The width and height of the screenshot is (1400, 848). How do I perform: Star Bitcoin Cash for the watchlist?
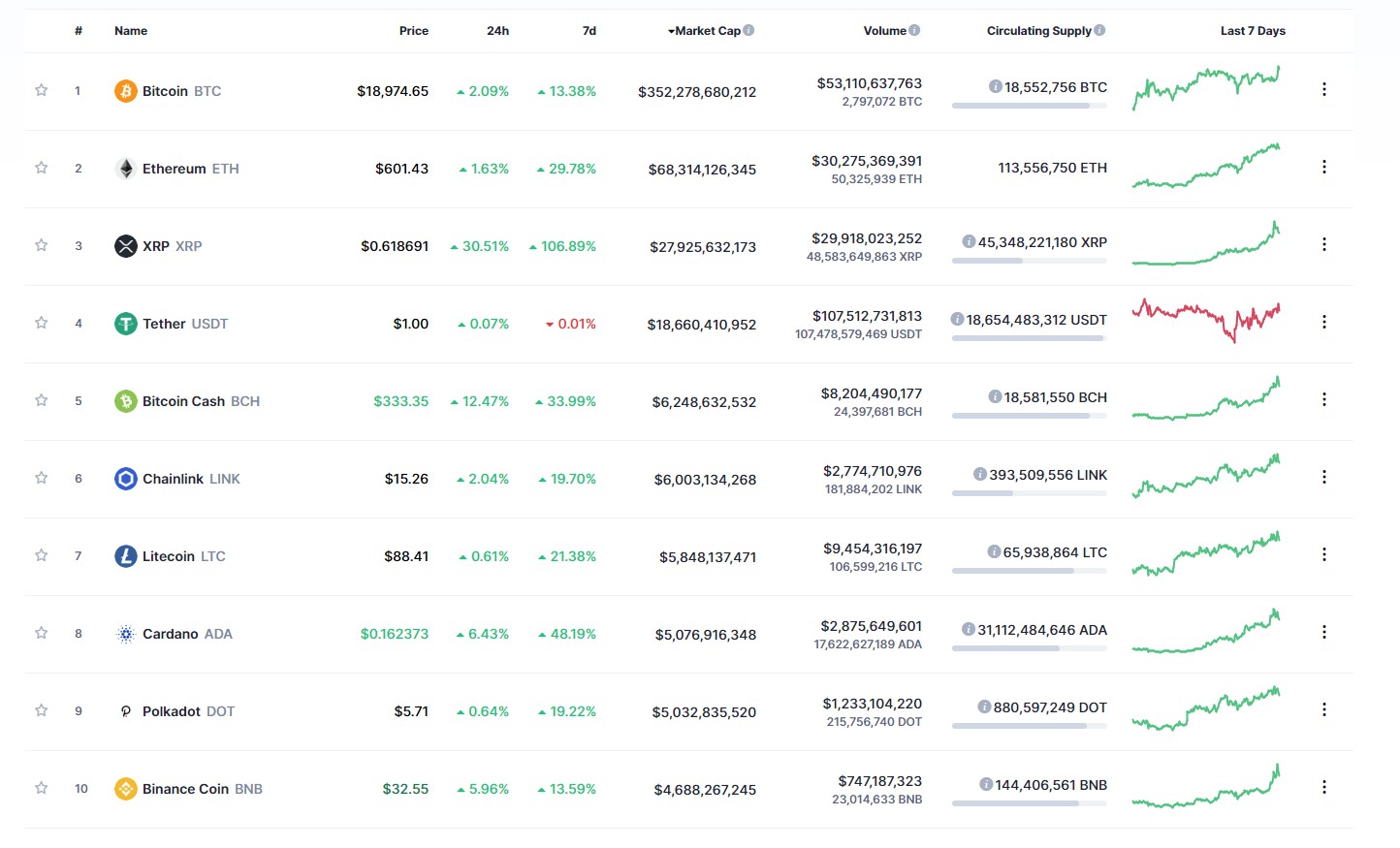coord(42,400)
